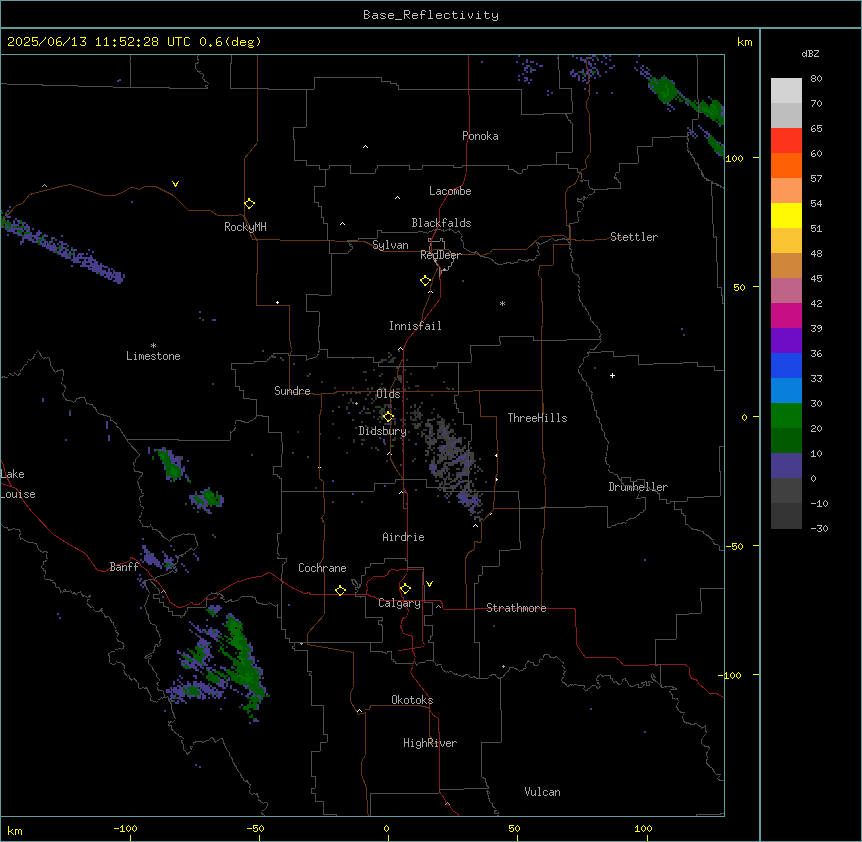Click the red 60-65 dBZ legend swatch
Viewport: 862px width, 842px height.
pyautogui.click(x=786, y=141)
